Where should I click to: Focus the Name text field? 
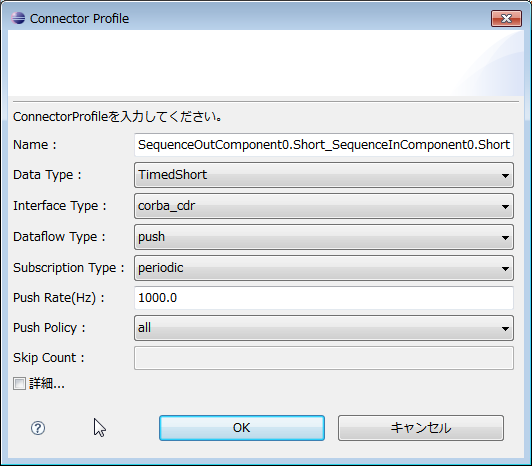point(324,145)
